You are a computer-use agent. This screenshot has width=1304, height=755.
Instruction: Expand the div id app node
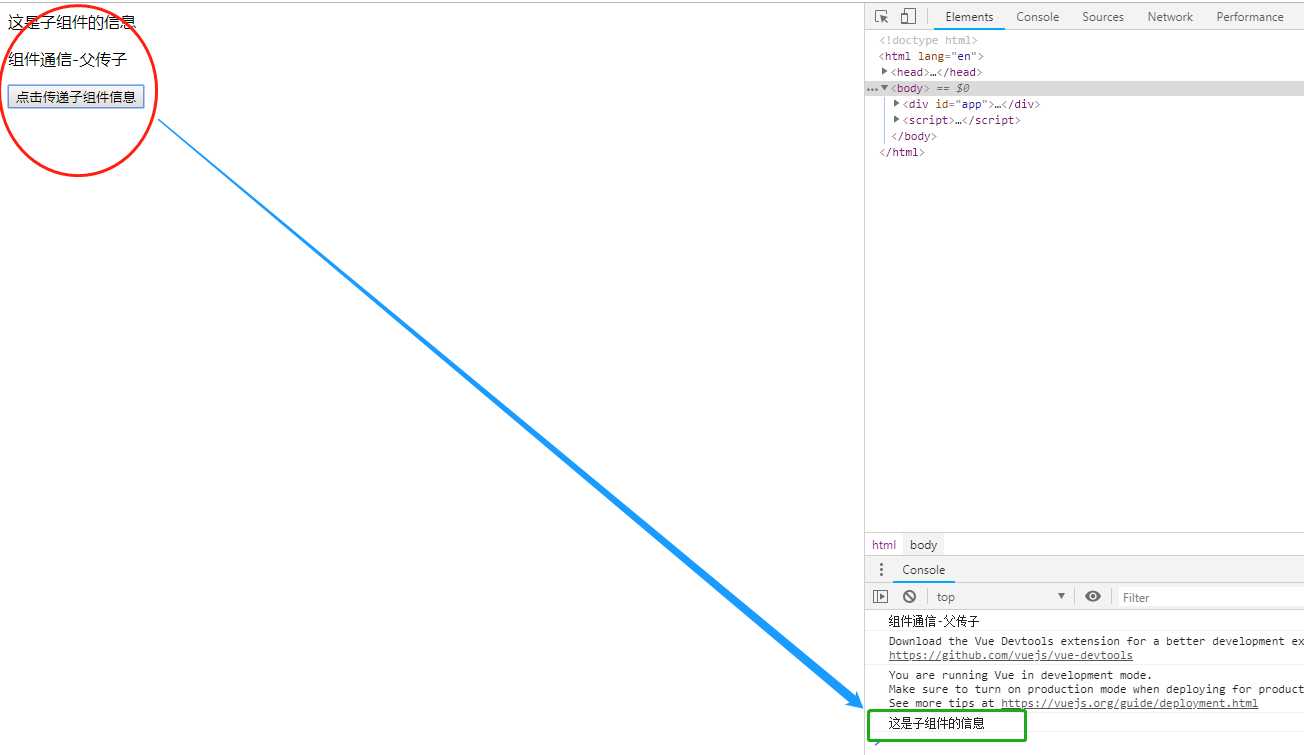coord(896,104)
